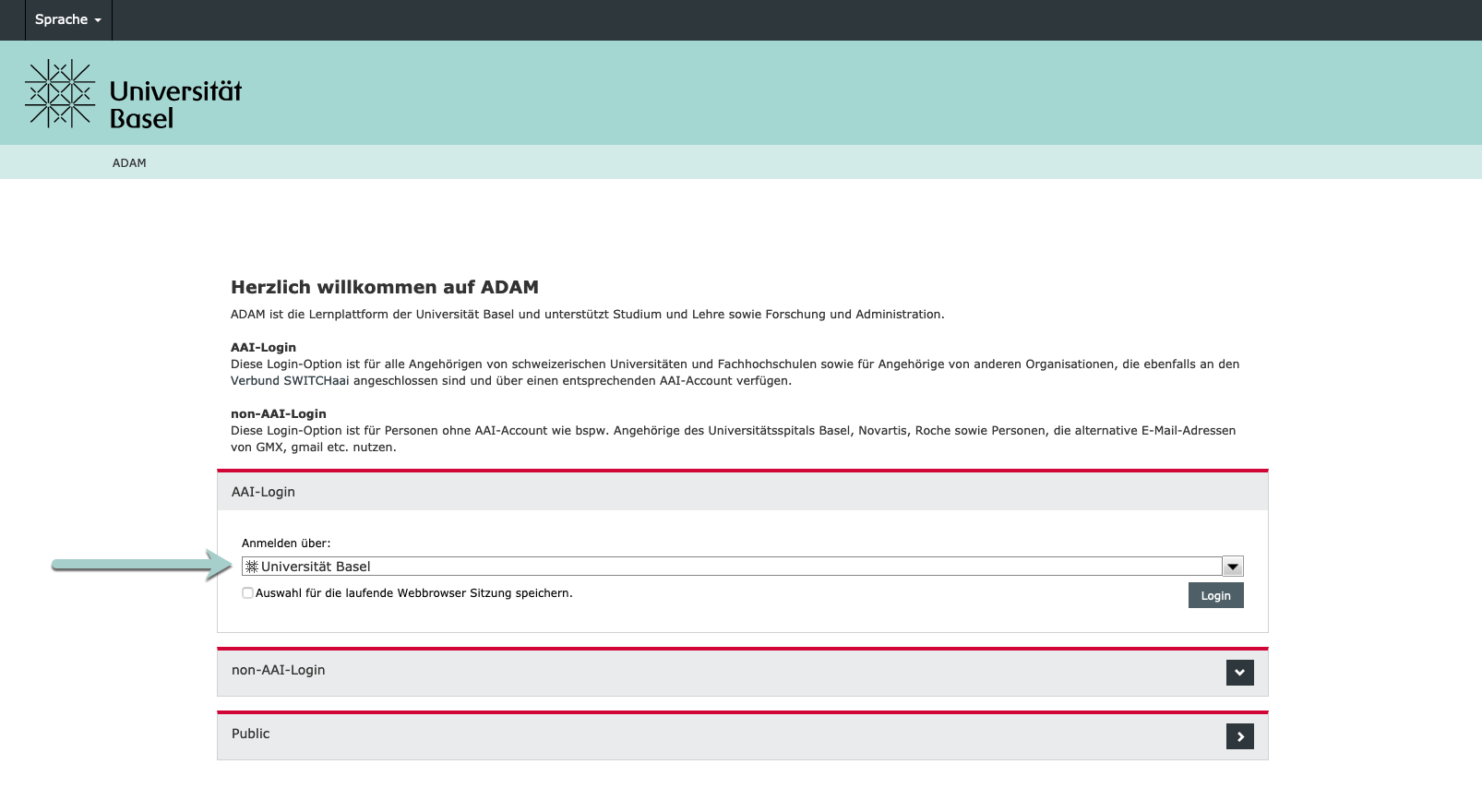Click the bold non-AAI-Login description heading
The height and width of the screenshot is (812, 1482).
tap(279, 413)
